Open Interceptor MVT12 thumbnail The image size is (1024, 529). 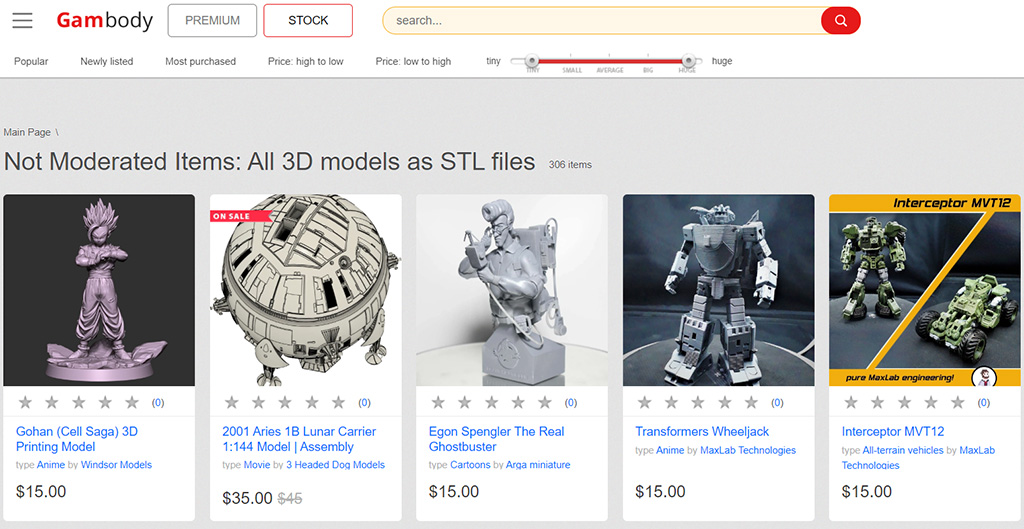click(x=925, y=290)
